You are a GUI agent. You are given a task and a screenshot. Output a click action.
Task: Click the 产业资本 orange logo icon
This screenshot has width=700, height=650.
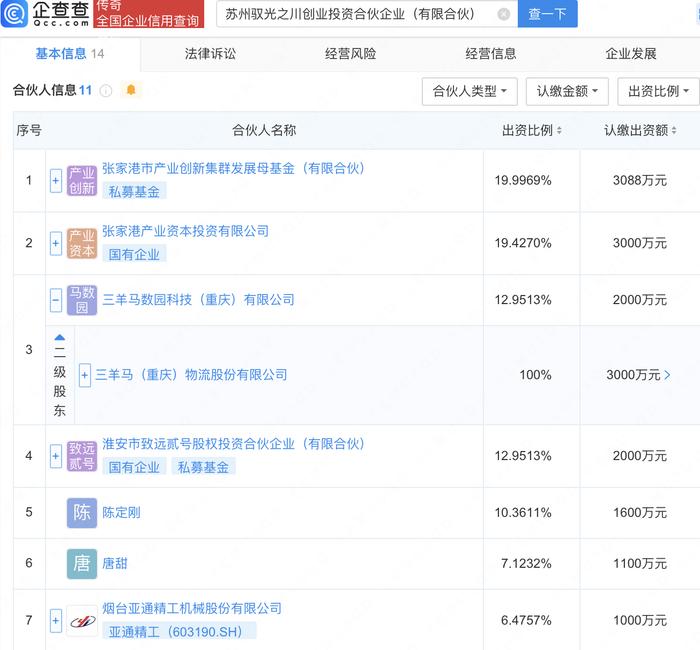tap(82, 243)
